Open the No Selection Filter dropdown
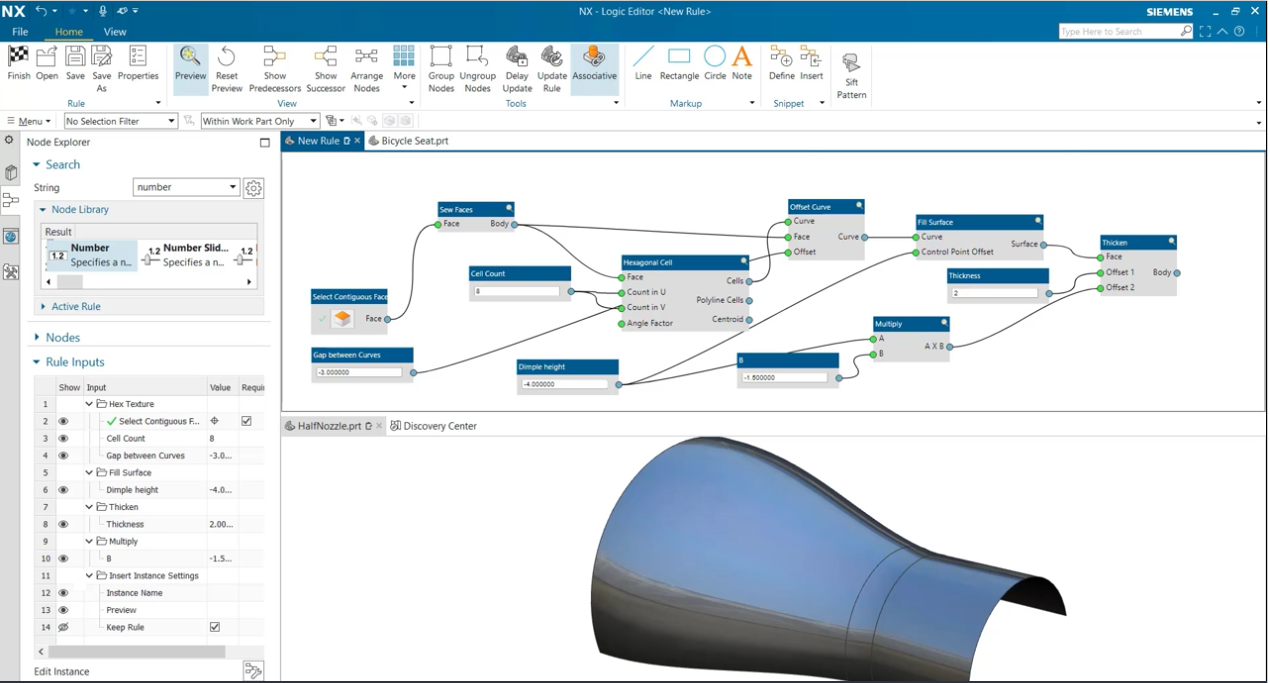This screenshot has height=683, width=1270. 120,121
